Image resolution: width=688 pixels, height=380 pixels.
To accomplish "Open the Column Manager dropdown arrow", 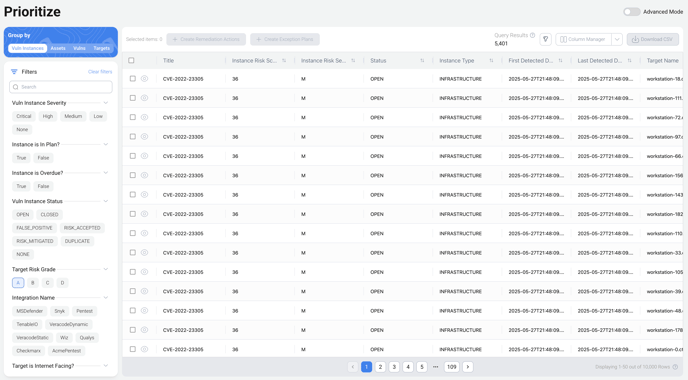I will pyautogui.click(x=617, y=39).
